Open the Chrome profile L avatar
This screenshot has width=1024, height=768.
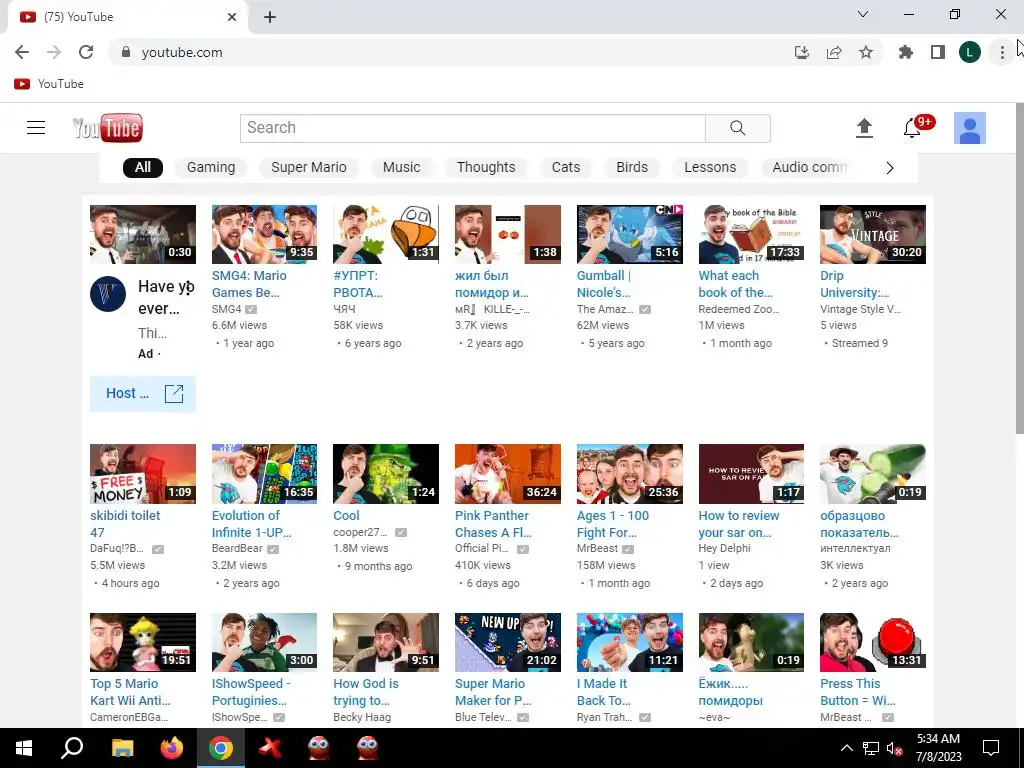(970, 52)
